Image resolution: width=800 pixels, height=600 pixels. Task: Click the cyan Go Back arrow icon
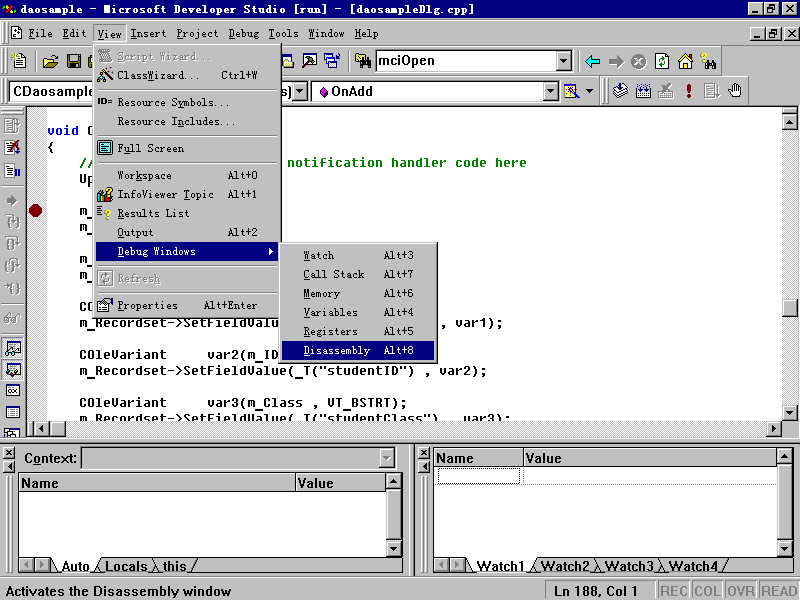point(592,62)
